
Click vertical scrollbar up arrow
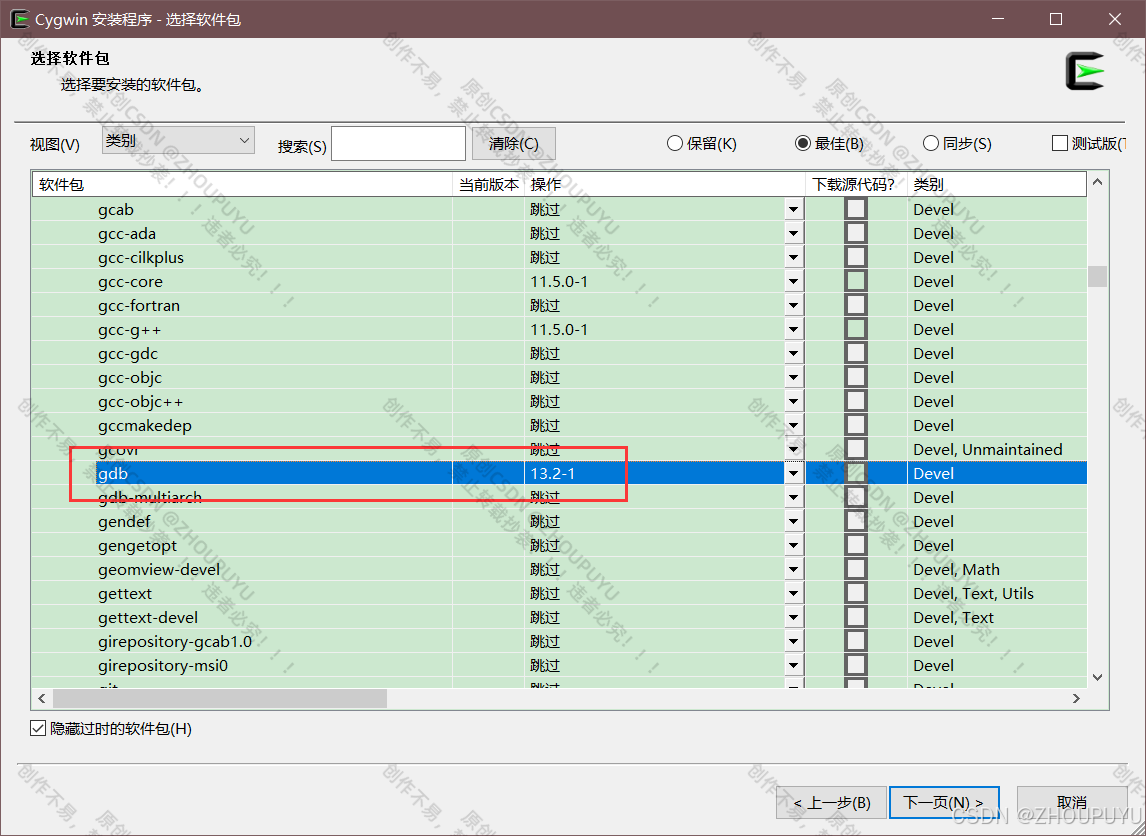1097,181
